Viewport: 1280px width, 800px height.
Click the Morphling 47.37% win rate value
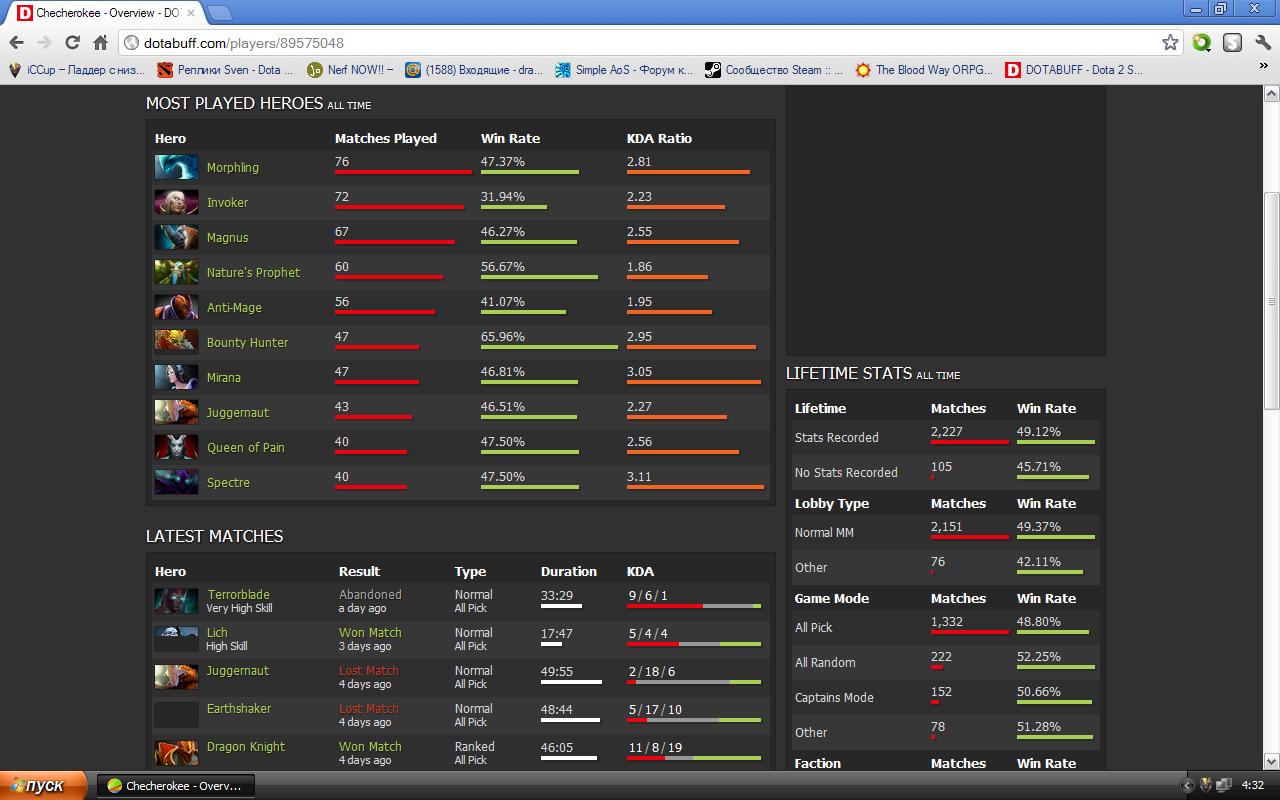point(503,161)
